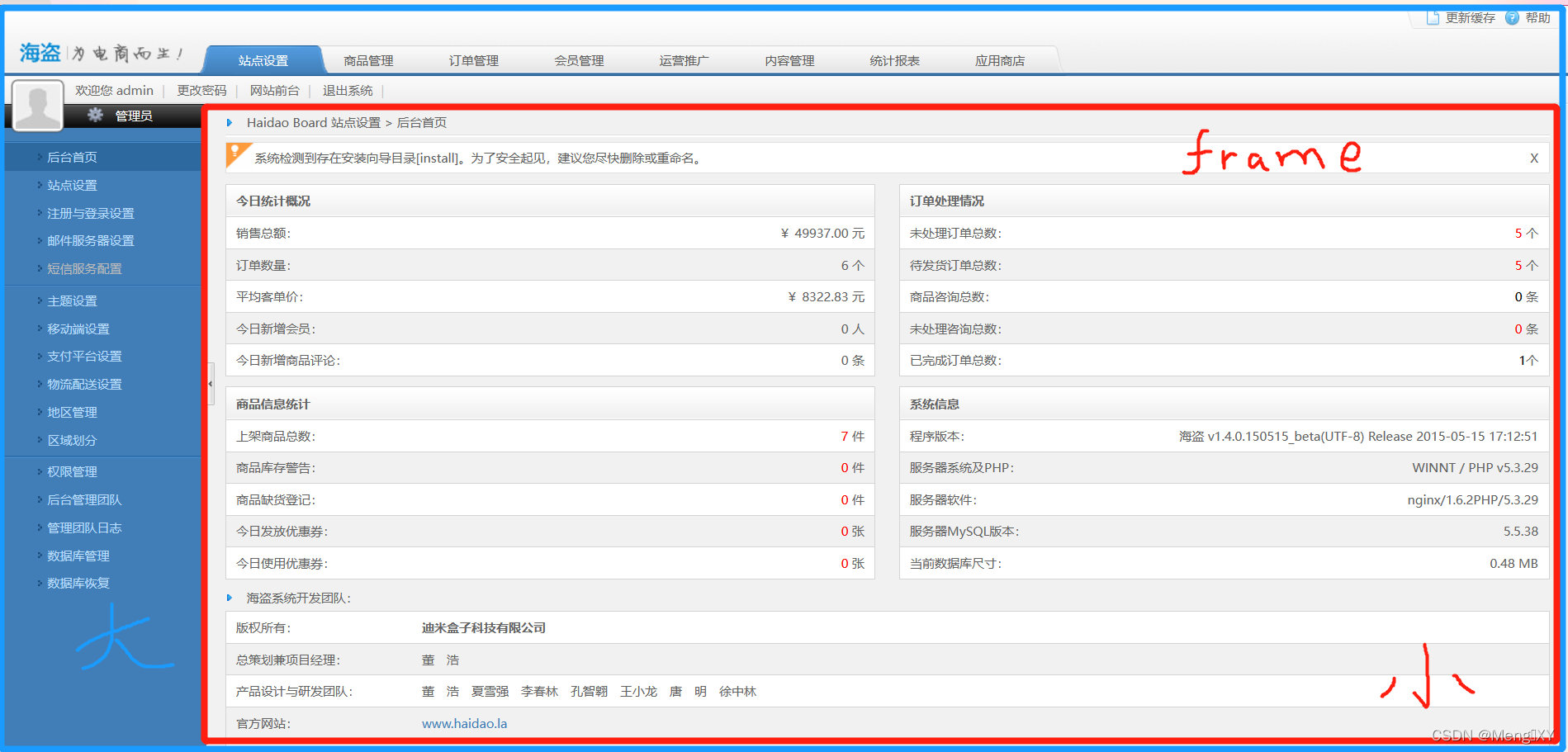Click the 更新缓存 cache refresh icon
1568x752 pixels.
[1433, 17]
